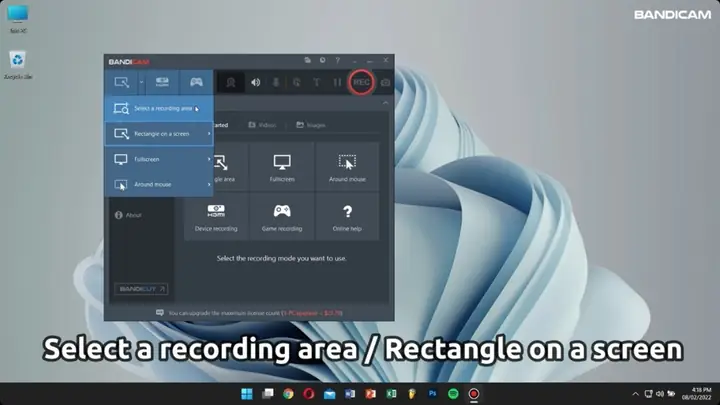
Task: Choose Fullscreen in the dropdown menu
Action: point(159,159)
